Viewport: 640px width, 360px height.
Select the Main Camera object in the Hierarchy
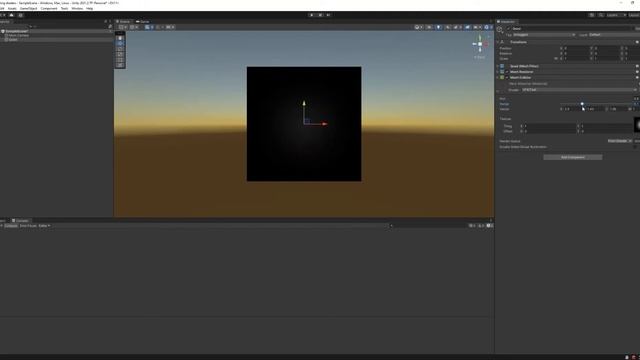[x=19, y=36]
